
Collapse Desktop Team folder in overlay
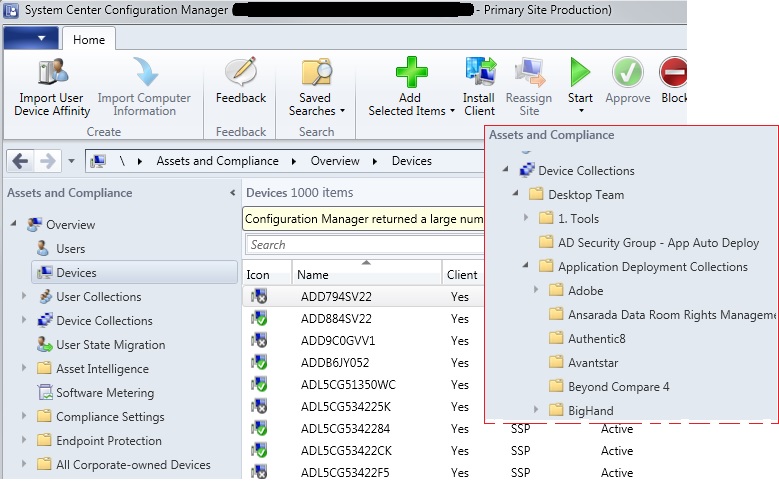coord(516,193)
